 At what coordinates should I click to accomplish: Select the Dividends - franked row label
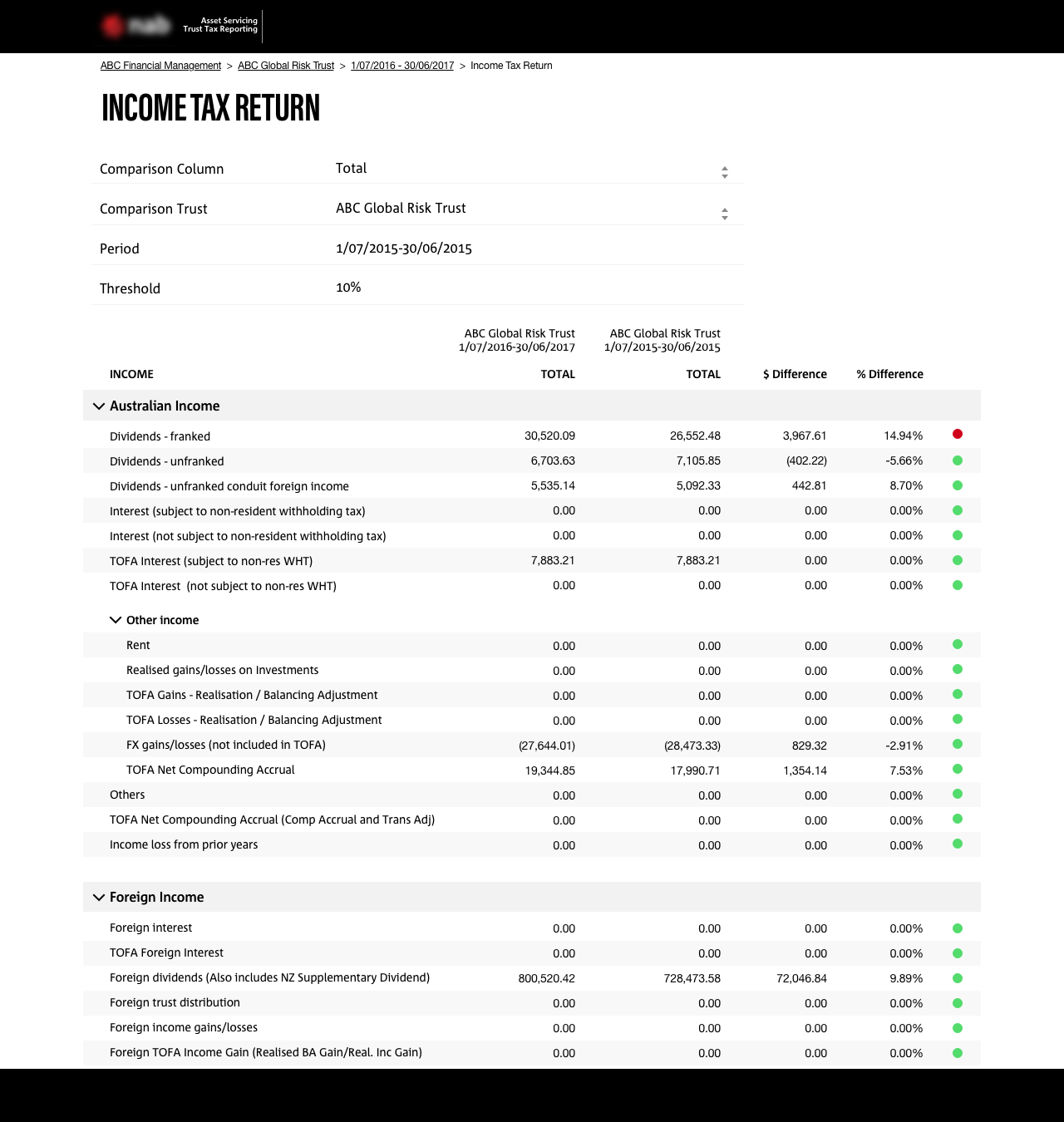[x=160, y=436]
